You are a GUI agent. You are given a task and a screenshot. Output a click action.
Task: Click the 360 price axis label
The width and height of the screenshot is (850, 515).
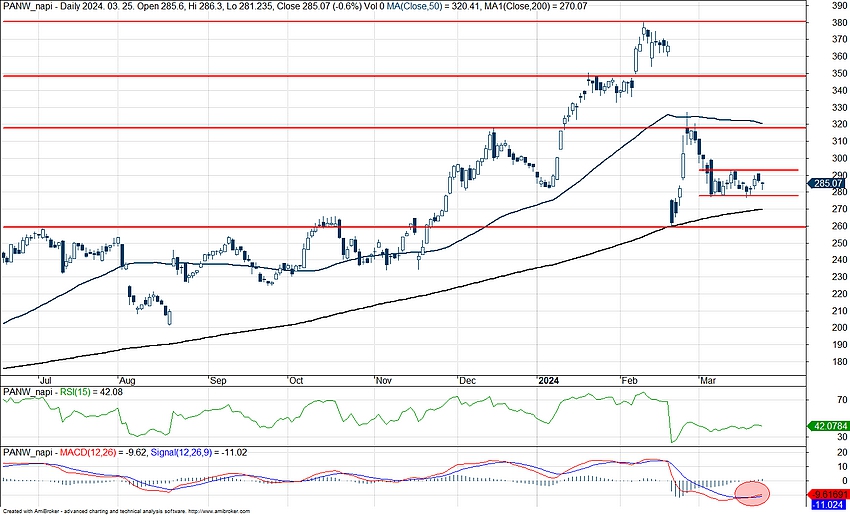838,56
